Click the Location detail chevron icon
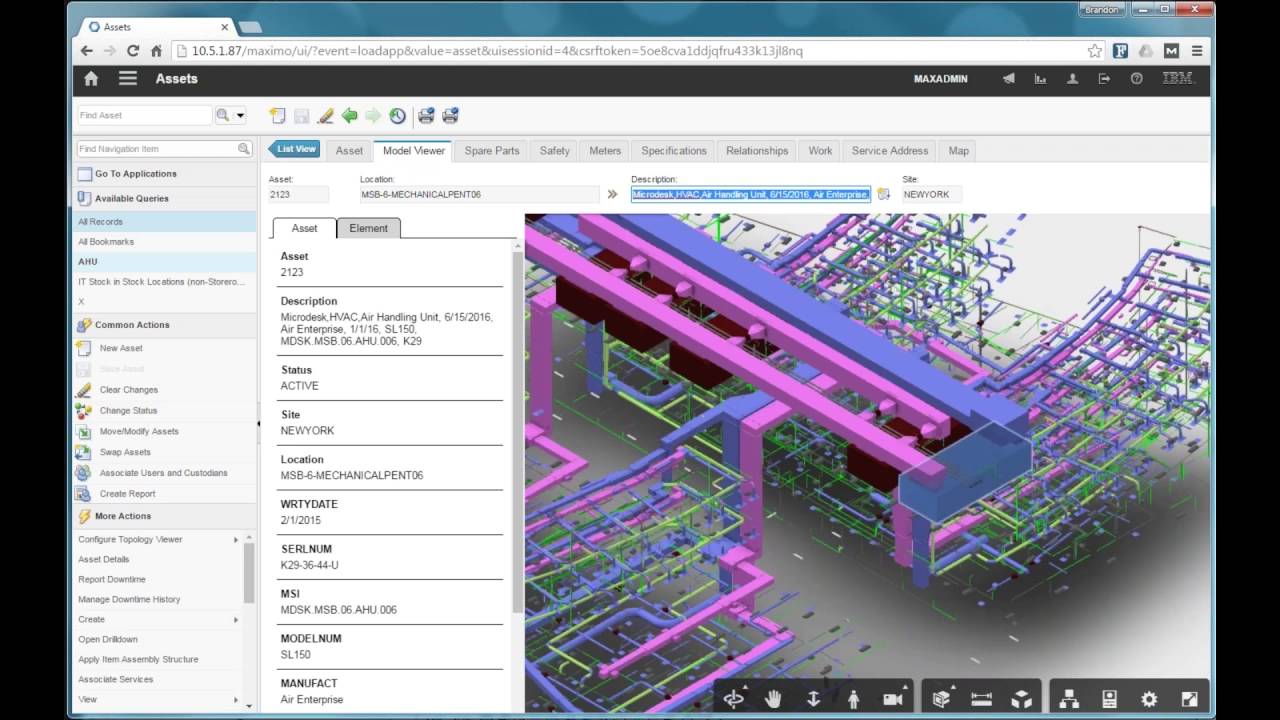The height and width of the screenshot is (720, 1280). coord(612,194)
